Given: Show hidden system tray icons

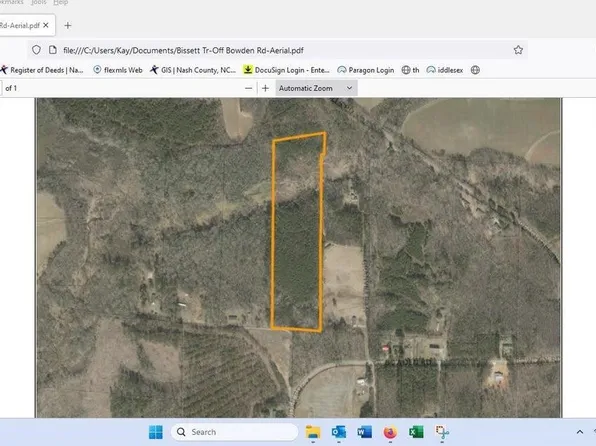Looking at the screenshot, I should tap(580, 432).
